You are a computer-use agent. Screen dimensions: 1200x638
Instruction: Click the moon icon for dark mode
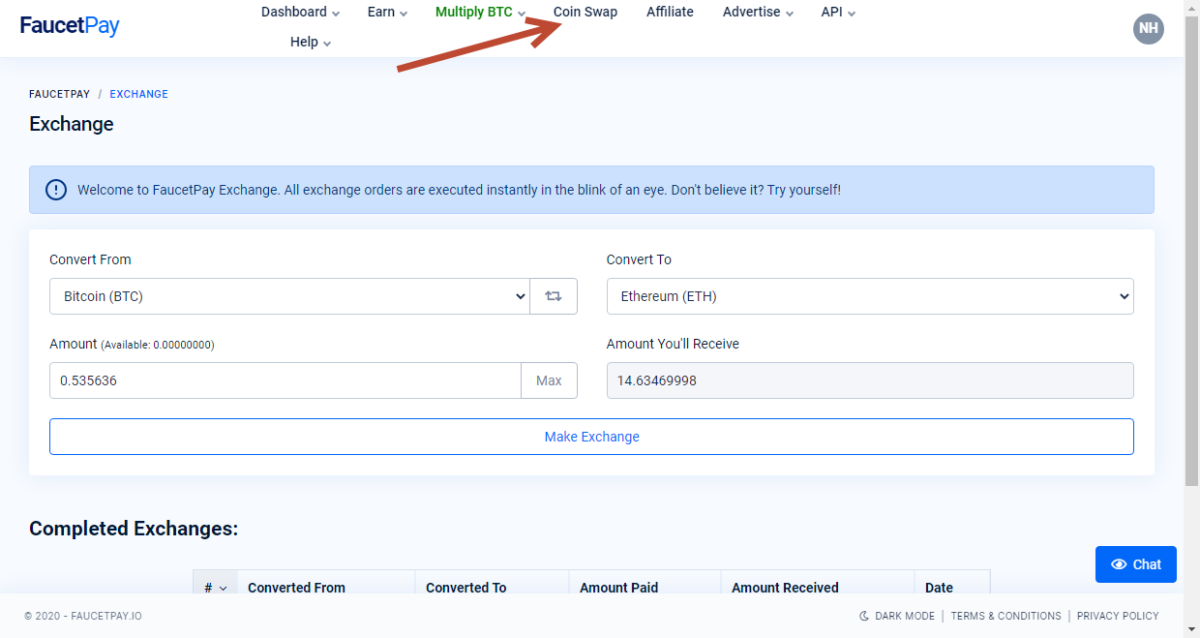[864, 616]
